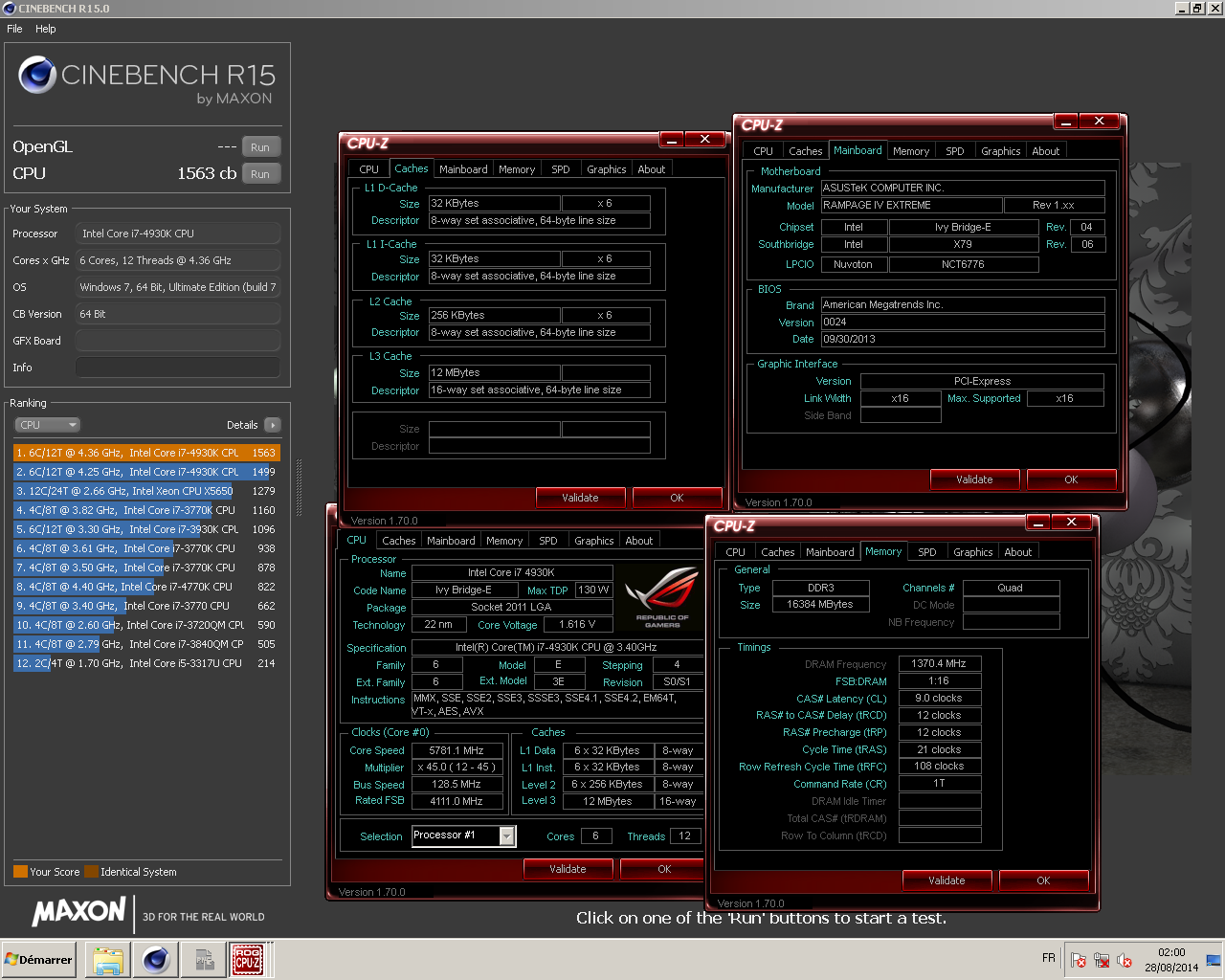Screen dimensions: 1225x980
Task: Click Validate in CPU-Z Mainboard window
Action: click(974, 479)
